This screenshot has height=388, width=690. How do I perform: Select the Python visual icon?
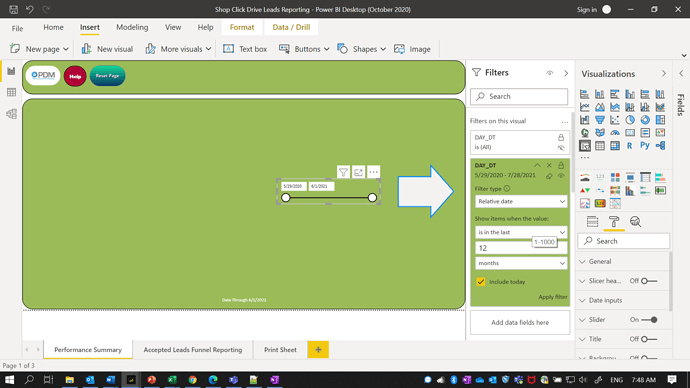645,146
